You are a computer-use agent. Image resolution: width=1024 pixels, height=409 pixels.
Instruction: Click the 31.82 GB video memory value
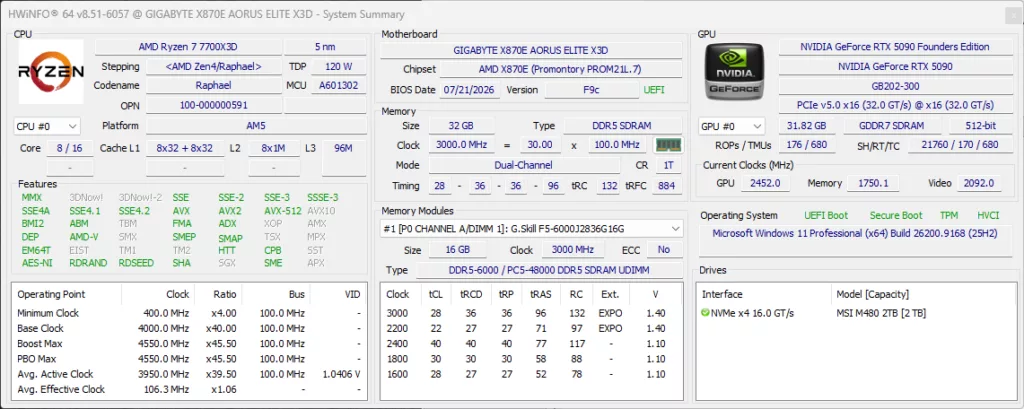(x=807, y=126)
